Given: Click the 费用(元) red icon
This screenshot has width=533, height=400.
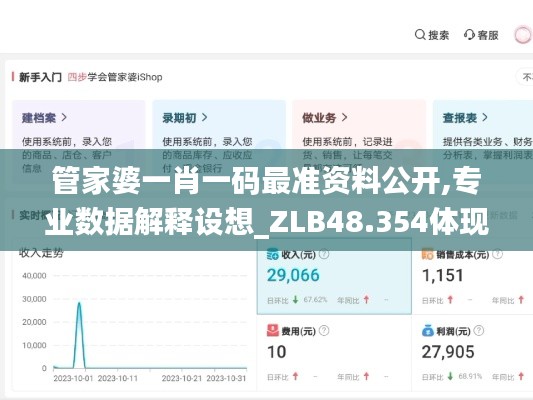Looking at the screenshot, I should coord(273,331).
